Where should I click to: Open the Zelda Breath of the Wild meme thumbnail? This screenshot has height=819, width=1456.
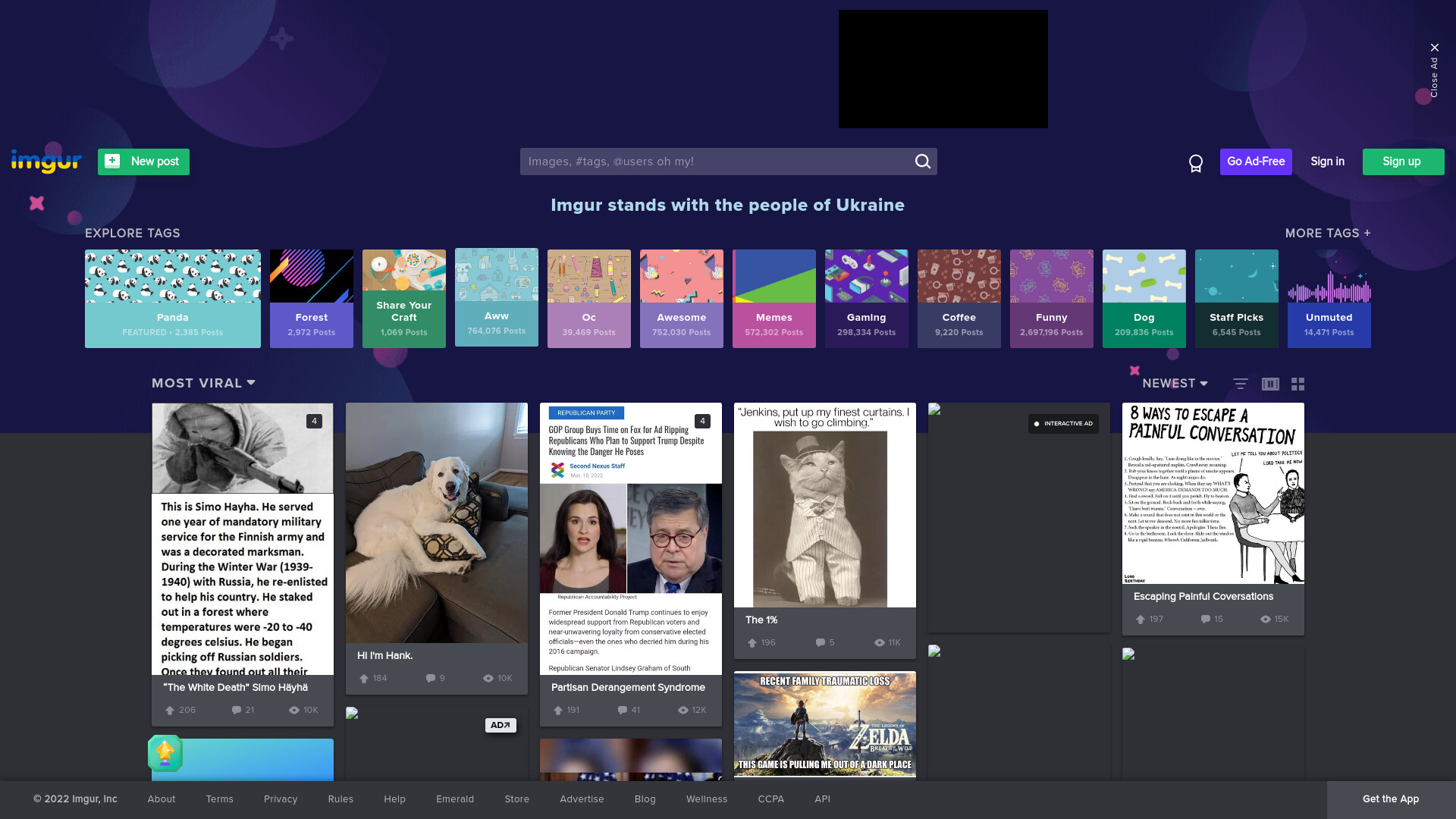pos(825,724)
